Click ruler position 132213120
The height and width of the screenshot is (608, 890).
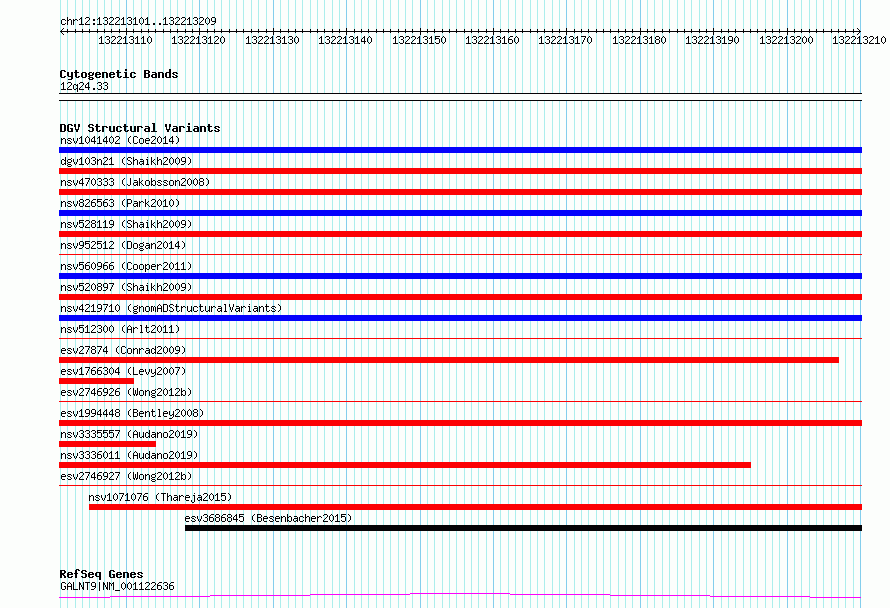pos(199,40)
